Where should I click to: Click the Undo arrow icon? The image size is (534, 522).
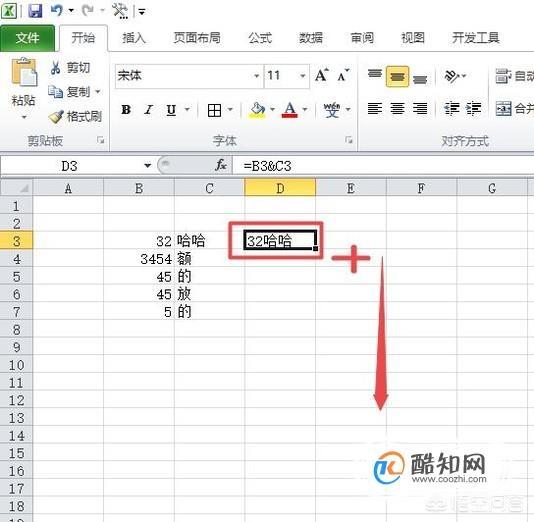point(57,11)
